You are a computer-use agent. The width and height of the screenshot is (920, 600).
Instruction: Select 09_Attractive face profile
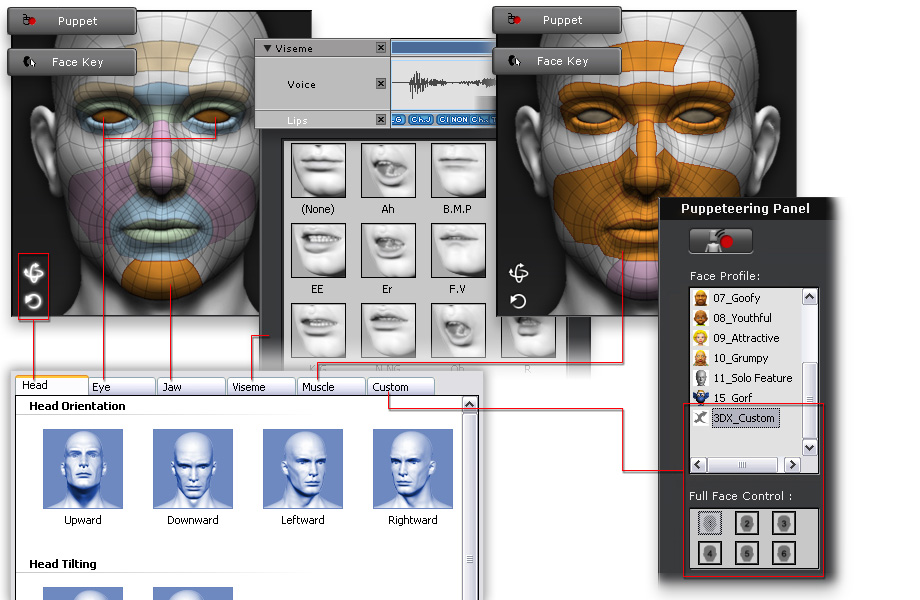coord(745,338)
